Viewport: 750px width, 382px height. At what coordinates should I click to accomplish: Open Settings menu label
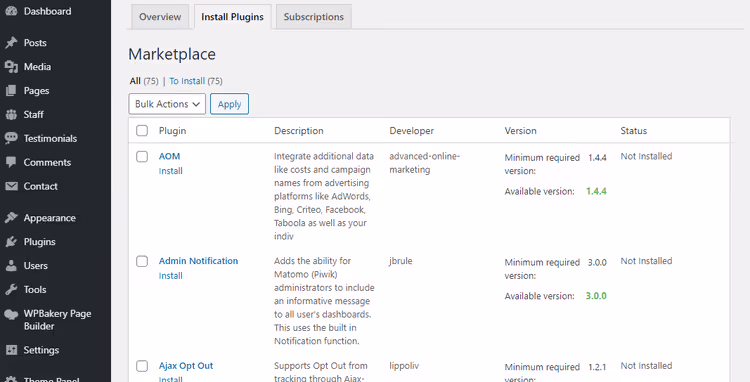(x=42, y=350)
